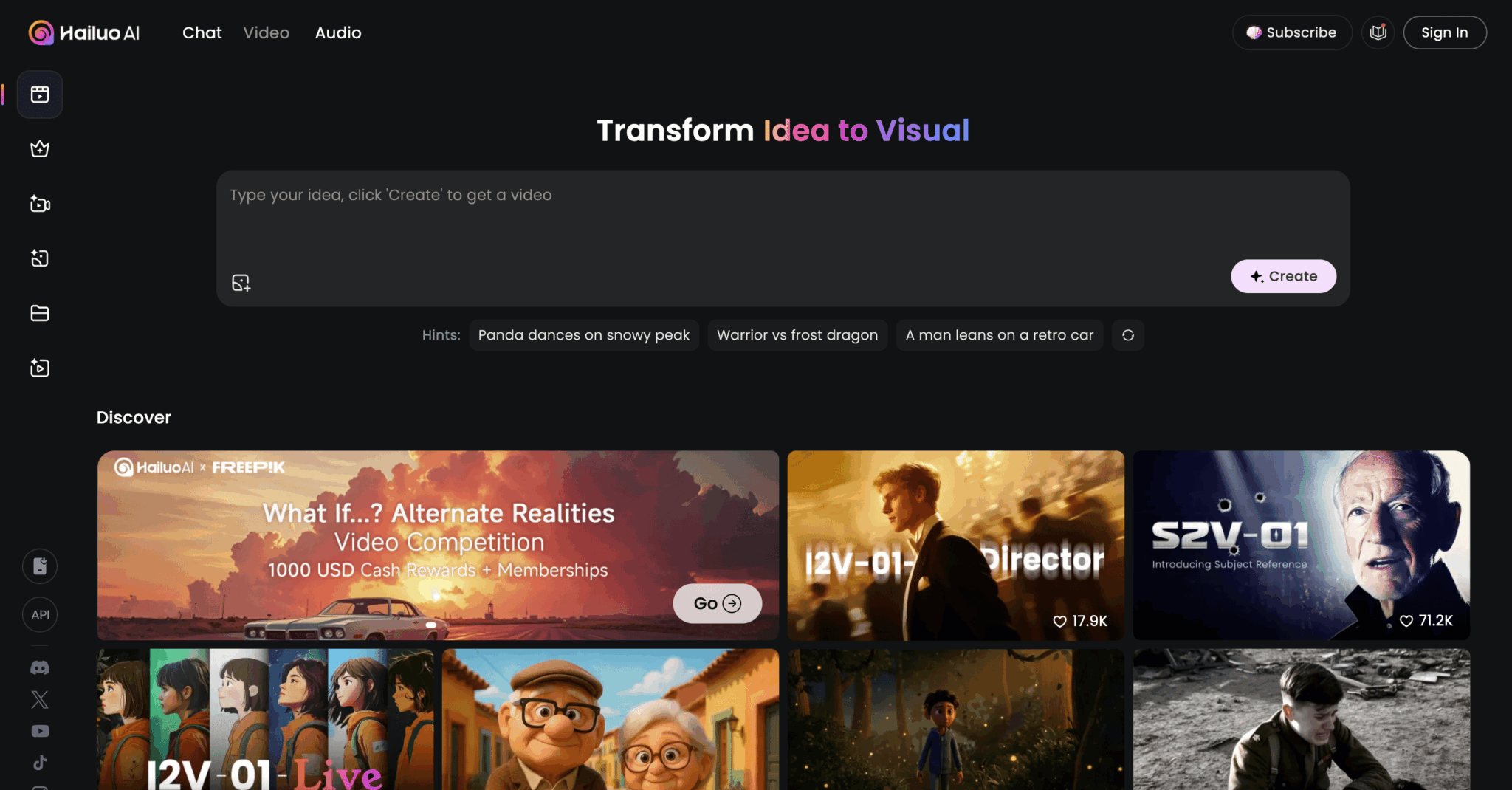Click the Sign In button

[1444, 32]
